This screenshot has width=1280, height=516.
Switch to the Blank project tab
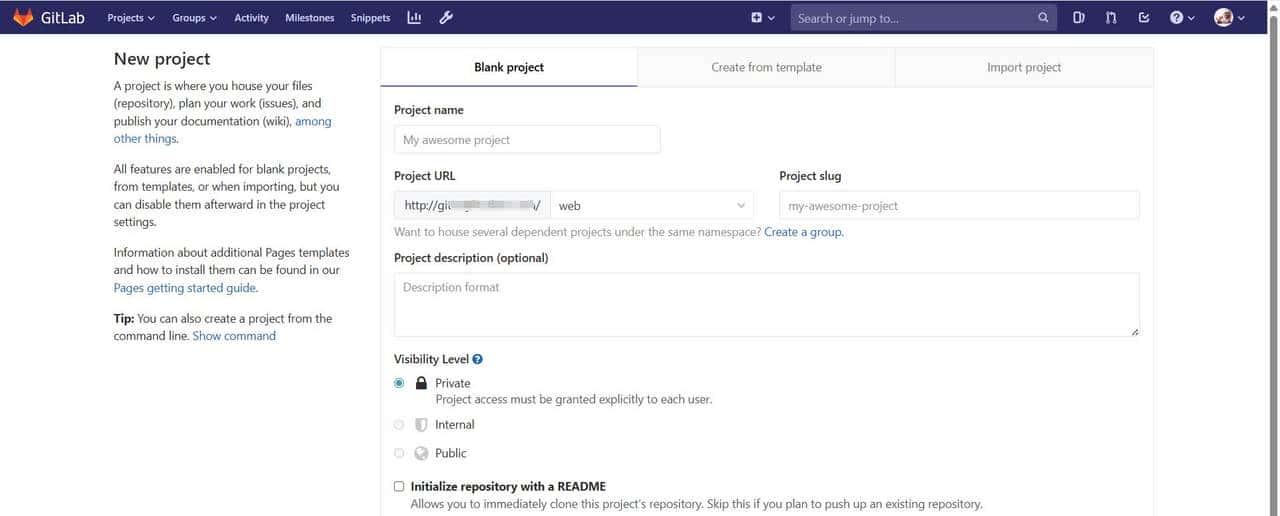coord(509,67)
